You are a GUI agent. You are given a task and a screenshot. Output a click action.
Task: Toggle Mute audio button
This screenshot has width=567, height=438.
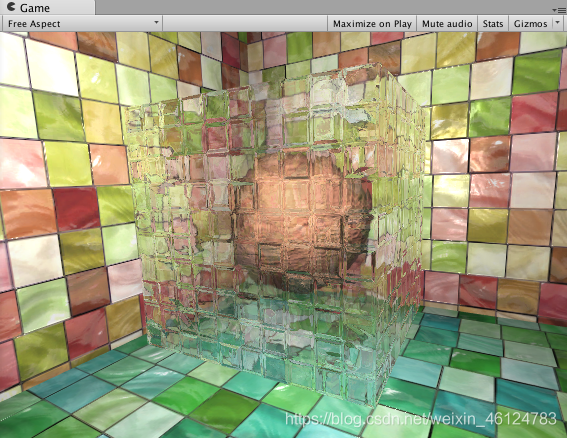coord(447,24)
